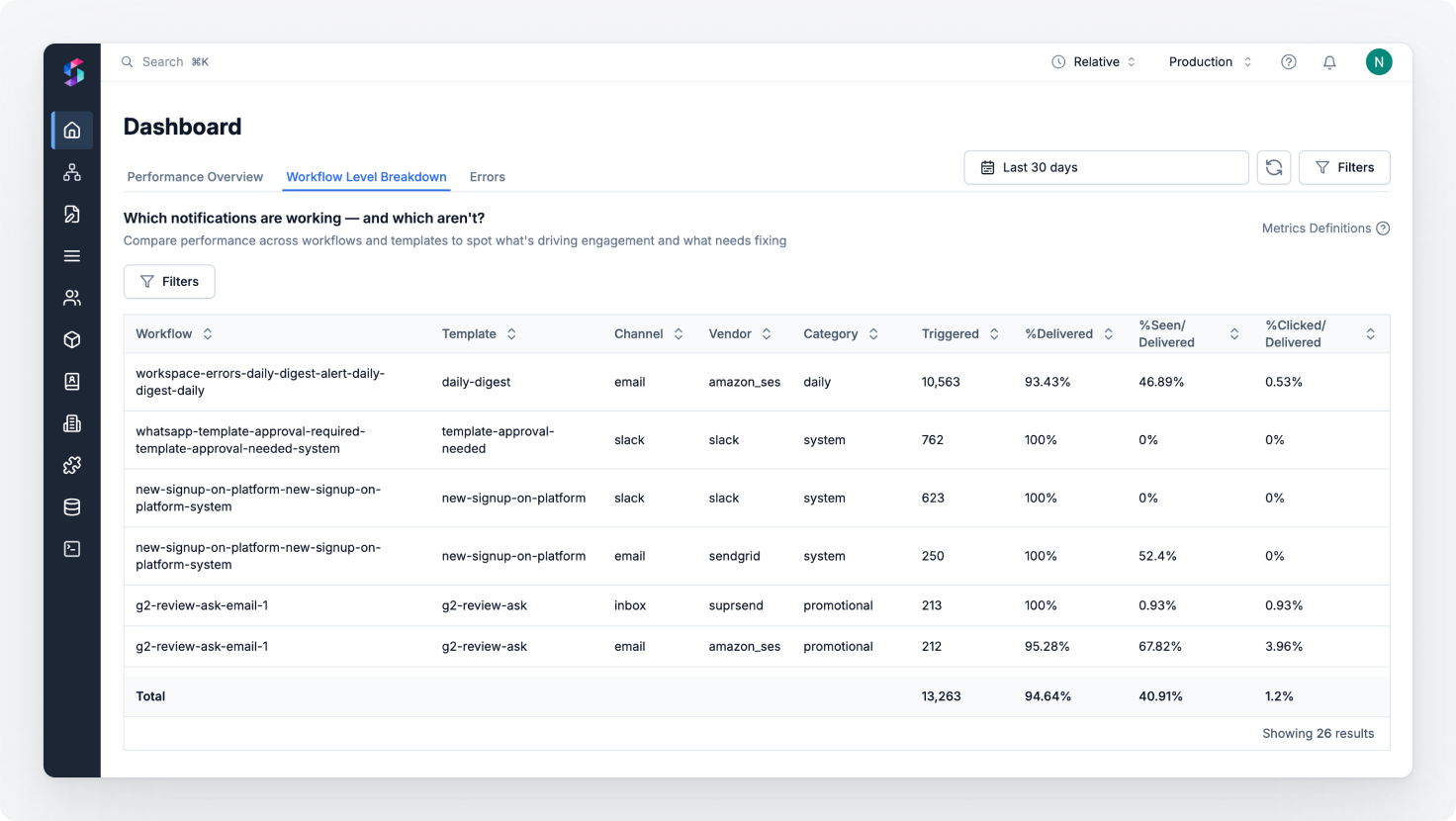Open the Production environment dropdown
This screenshot has height=821, width=1456.
[1211, 61]
